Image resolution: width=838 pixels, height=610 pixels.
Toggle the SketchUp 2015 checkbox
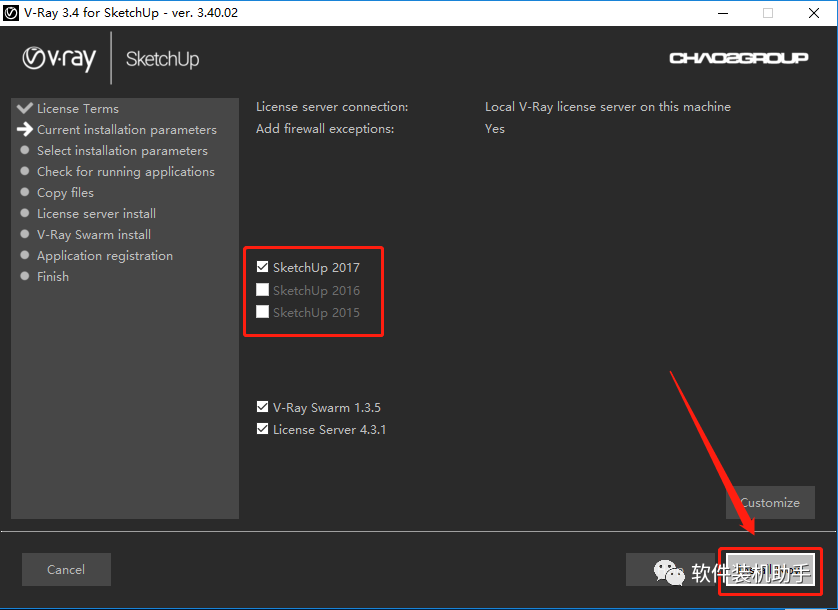(x=262, y=312)
